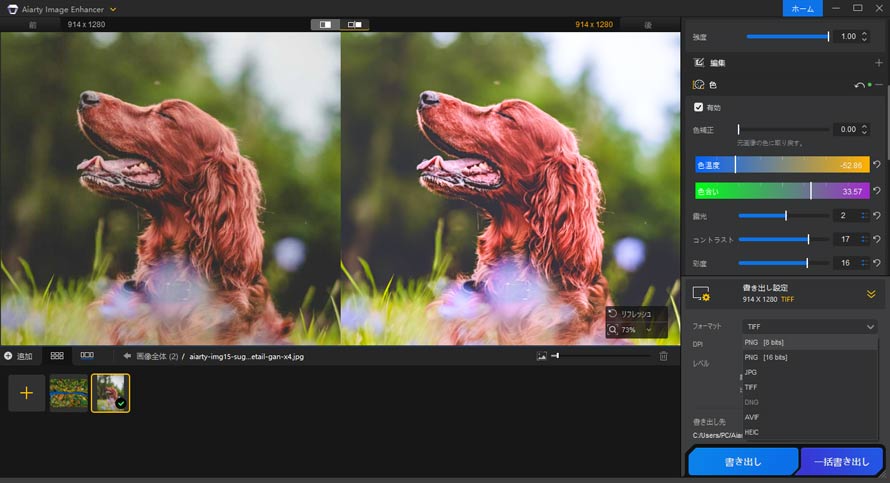Click the 編集 edit section icon

[699, 62]
